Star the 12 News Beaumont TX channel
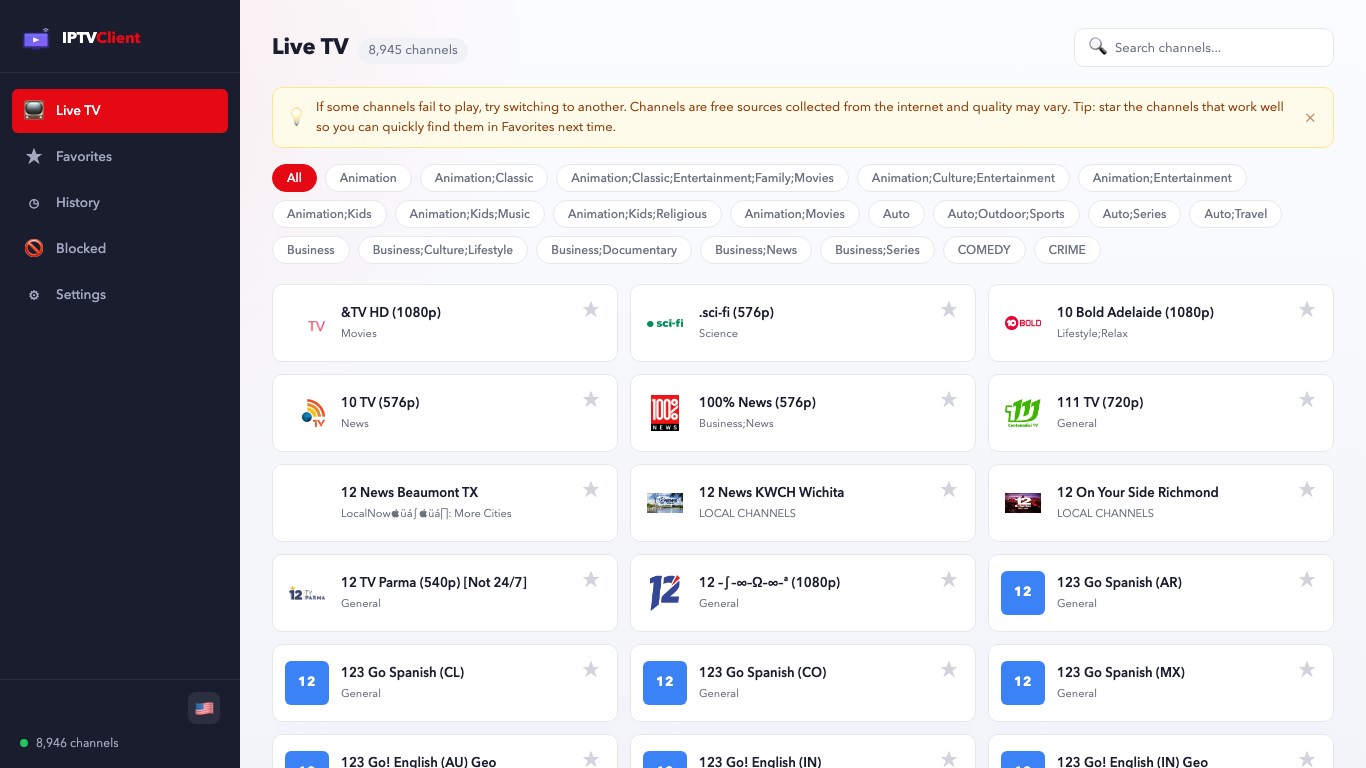The width and height of the screenshot is (1366, 768). click(591, 490)
